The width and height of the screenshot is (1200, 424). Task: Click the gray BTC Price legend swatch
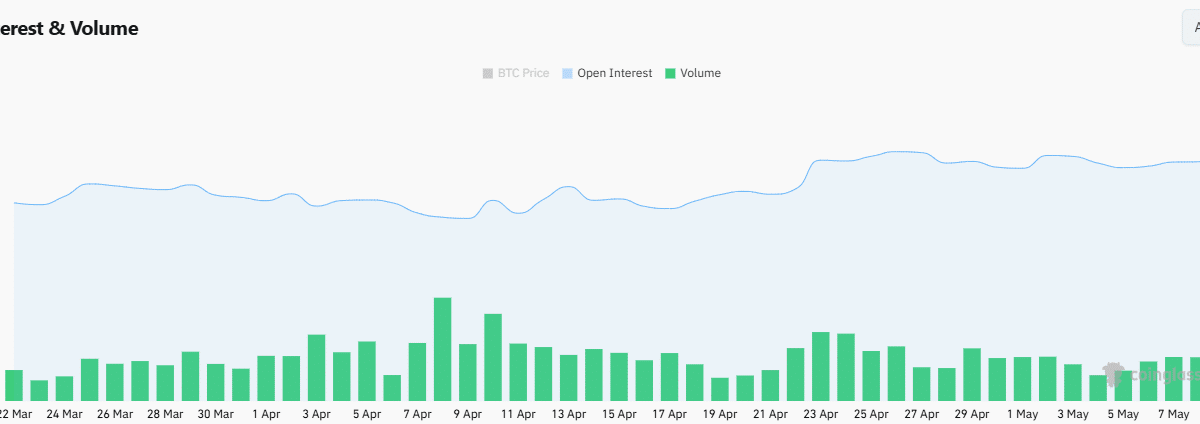[488, 73]
